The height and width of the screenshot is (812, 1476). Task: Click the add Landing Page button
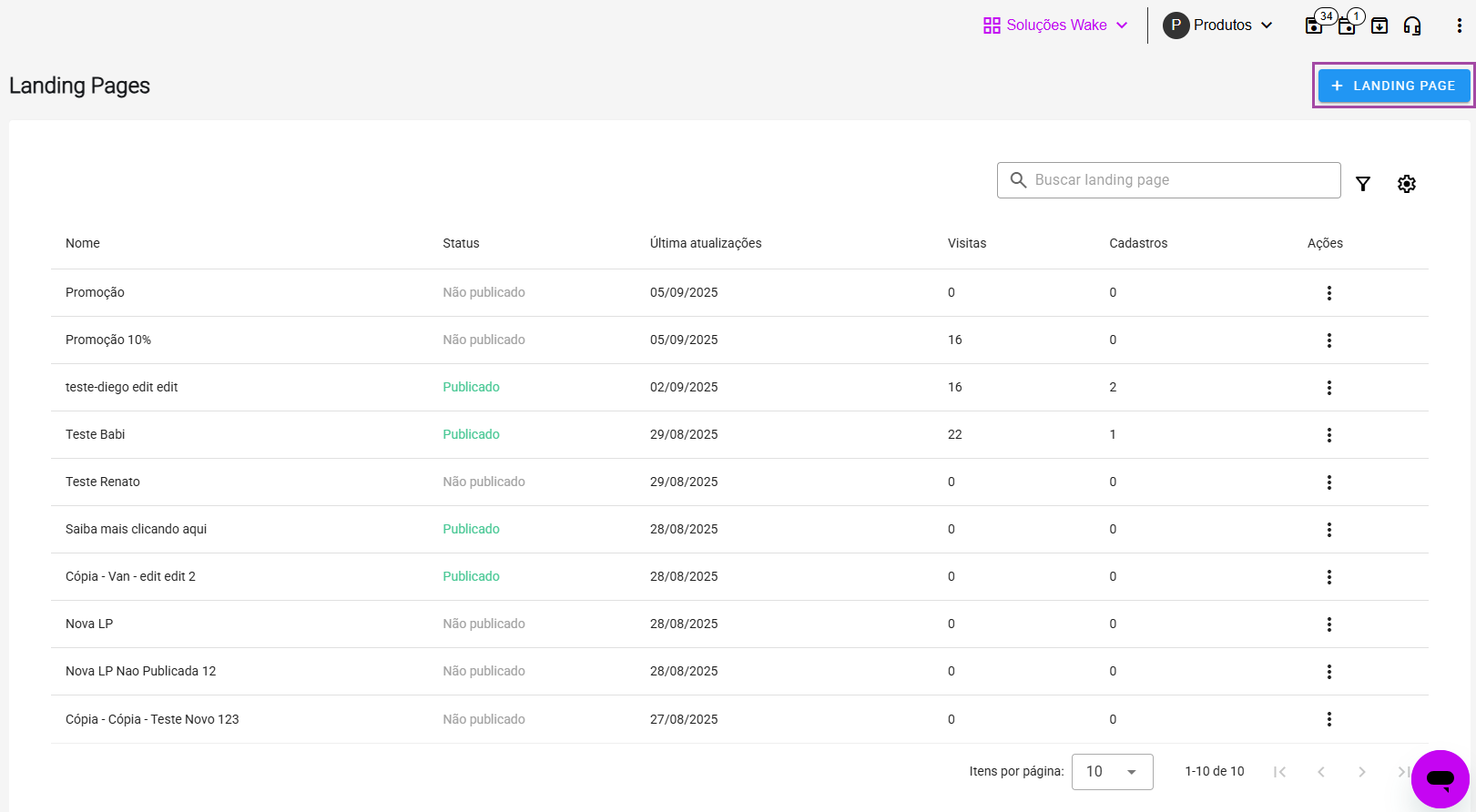1393,86
